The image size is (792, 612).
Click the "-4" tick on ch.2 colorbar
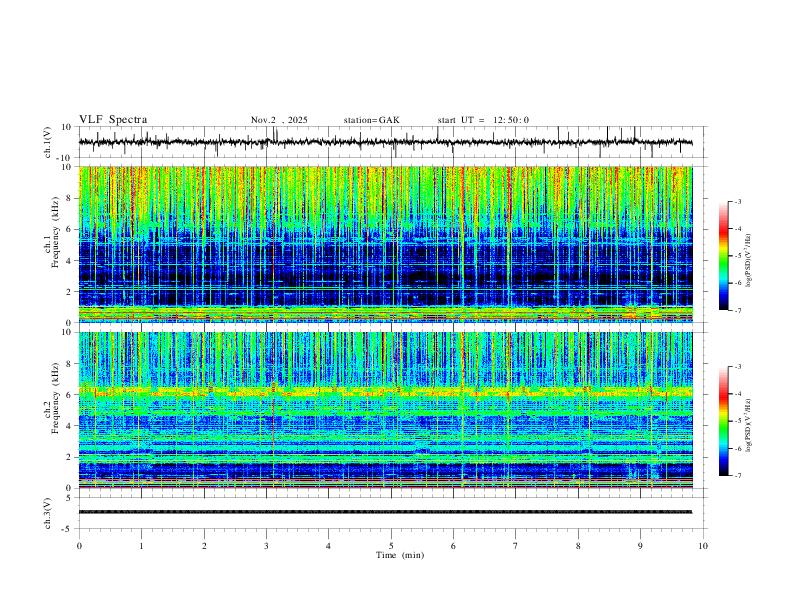(737, 394)
